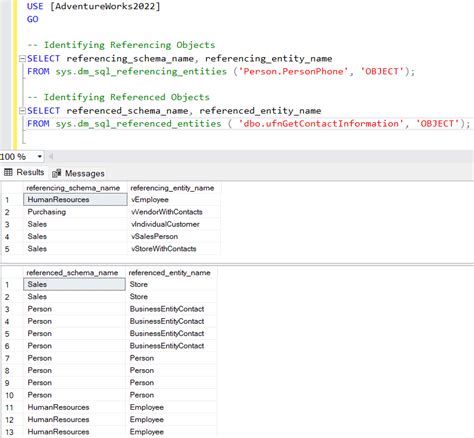Click 'Person.PersonPhone' string in the query
Viewport: 474px width, 438px height.
coord(293,72)
